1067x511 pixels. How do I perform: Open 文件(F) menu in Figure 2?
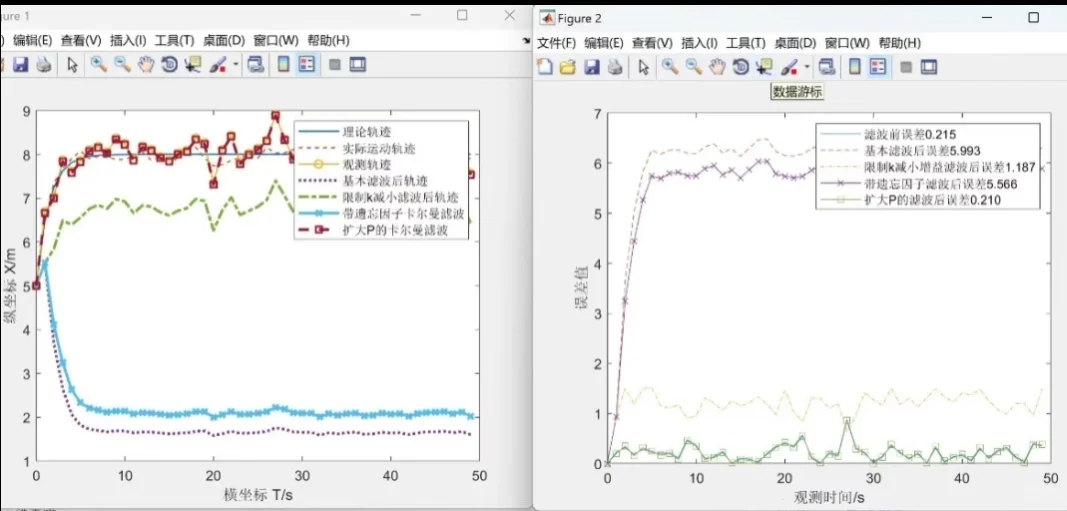[557, 43]
